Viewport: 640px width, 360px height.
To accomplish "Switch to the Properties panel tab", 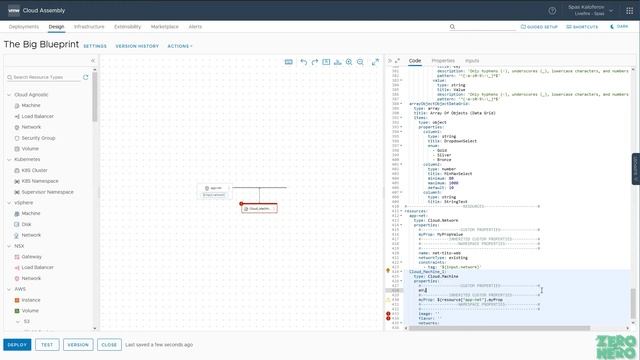I will click(443, 60).
